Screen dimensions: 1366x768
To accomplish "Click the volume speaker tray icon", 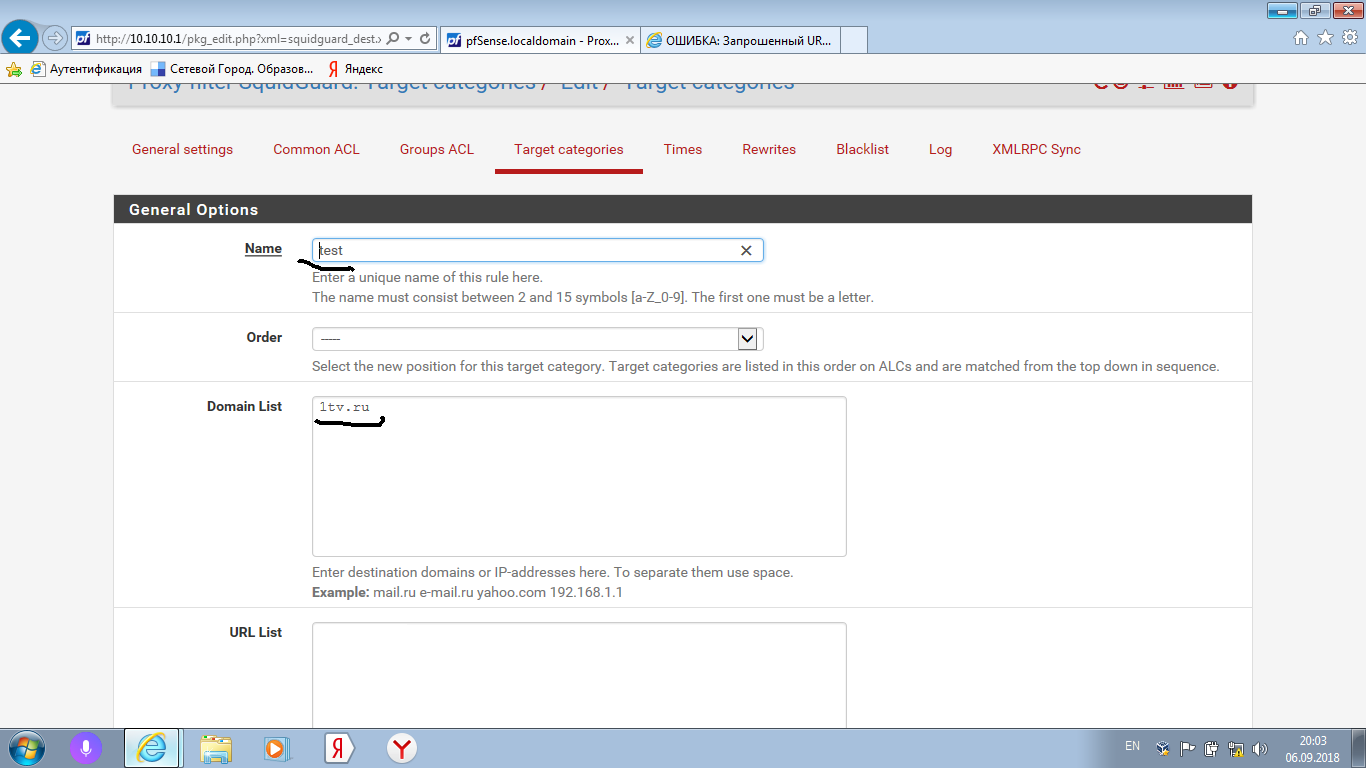I will coord(1260,748).
